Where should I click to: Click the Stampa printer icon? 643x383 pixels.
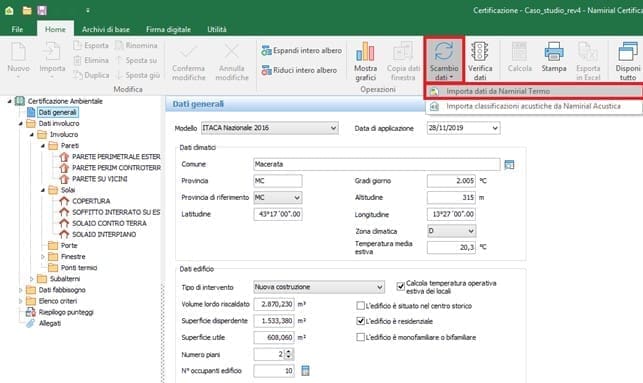click(x=554, y=52)
